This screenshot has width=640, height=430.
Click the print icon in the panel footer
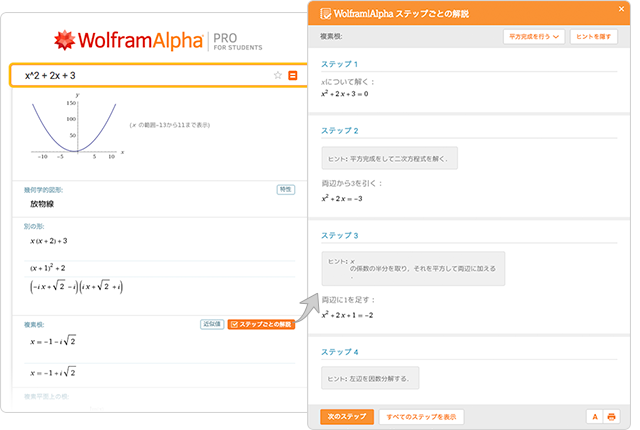pos(612,416)
